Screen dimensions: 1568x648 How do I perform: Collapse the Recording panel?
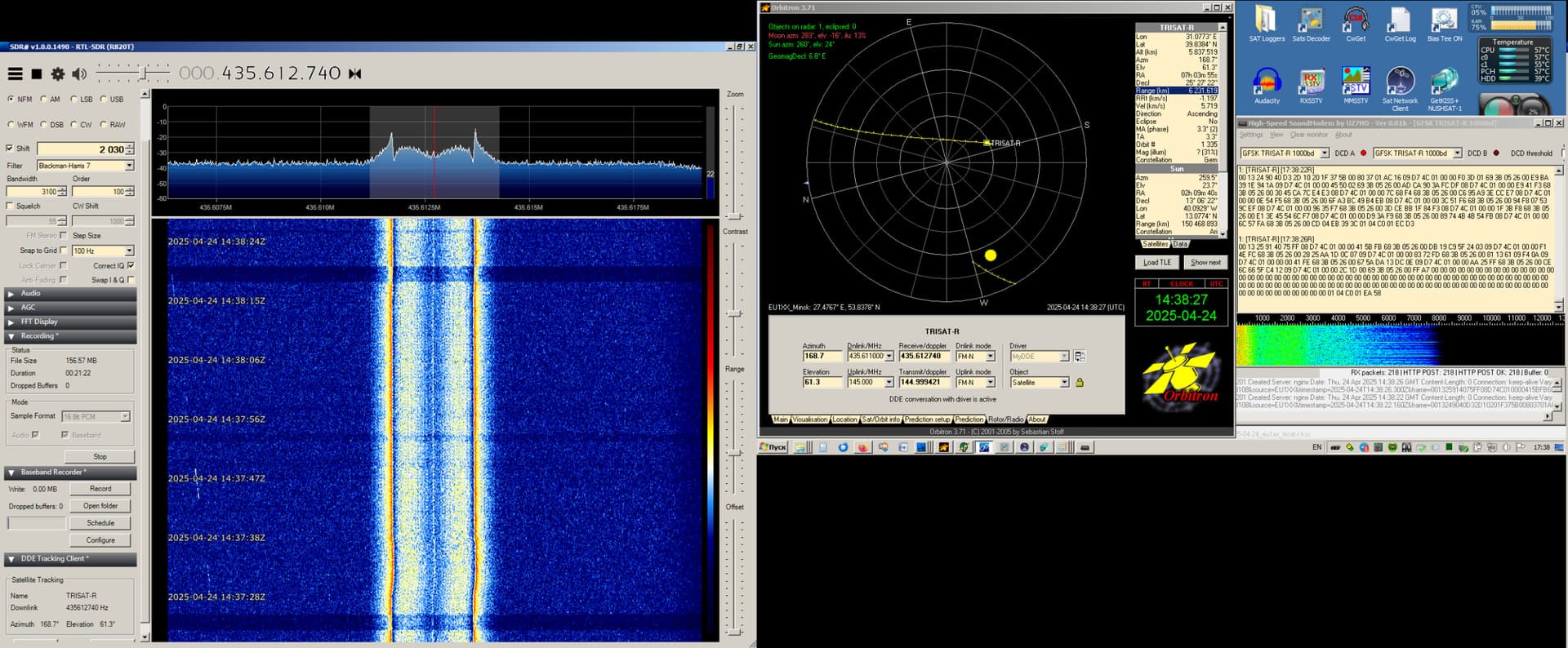click(70, 336)
